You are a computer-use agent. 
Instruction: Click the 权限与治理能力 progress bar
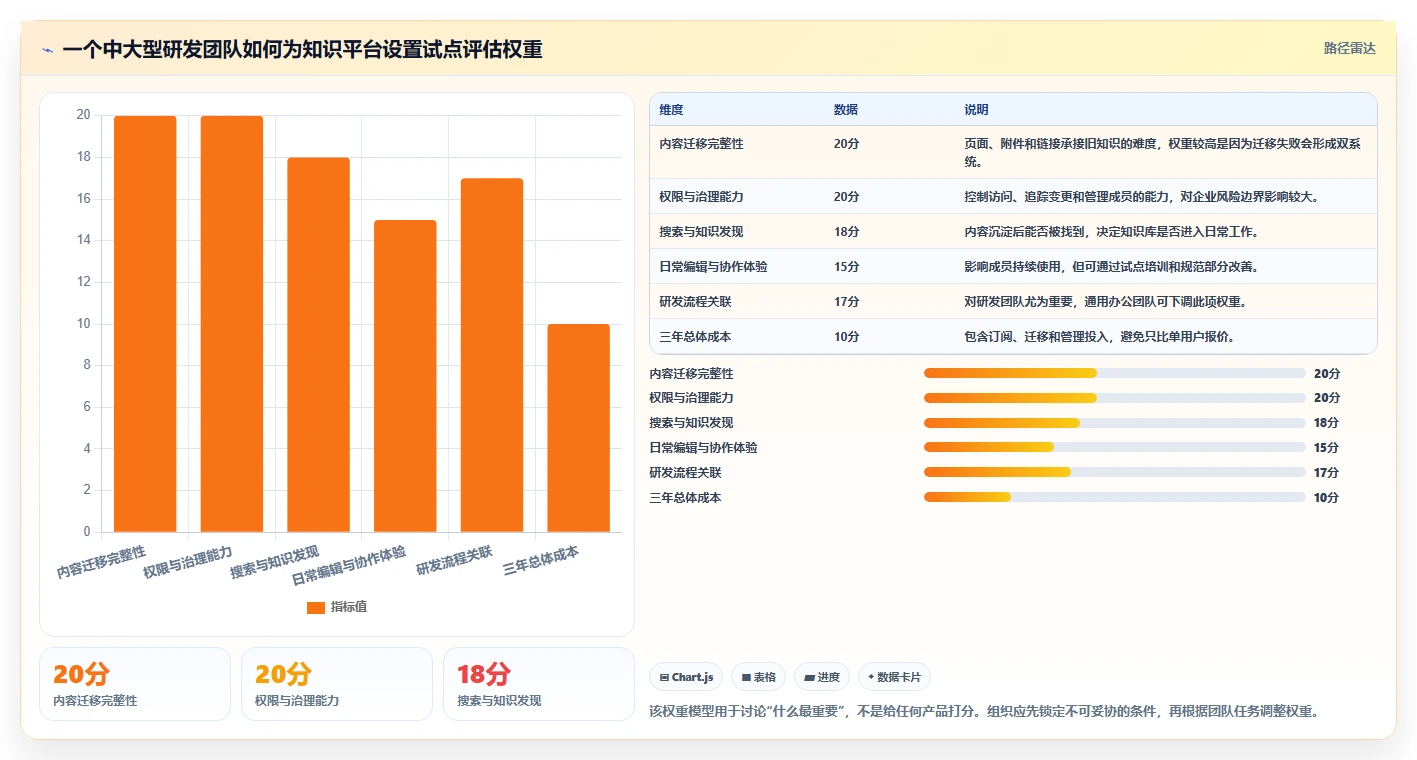pos(1114,398)
